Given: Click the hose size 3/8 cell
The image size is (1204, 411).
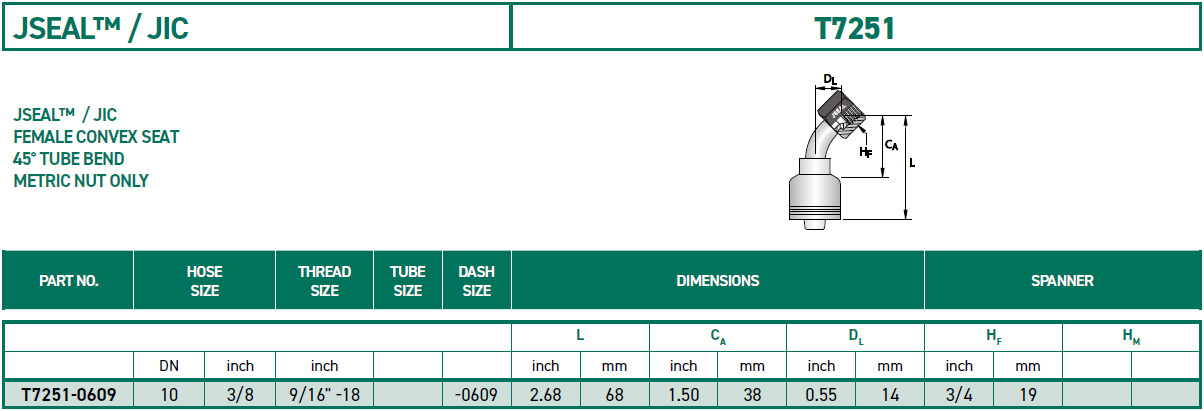Looking at the screenshot, I should click(240, 394).
